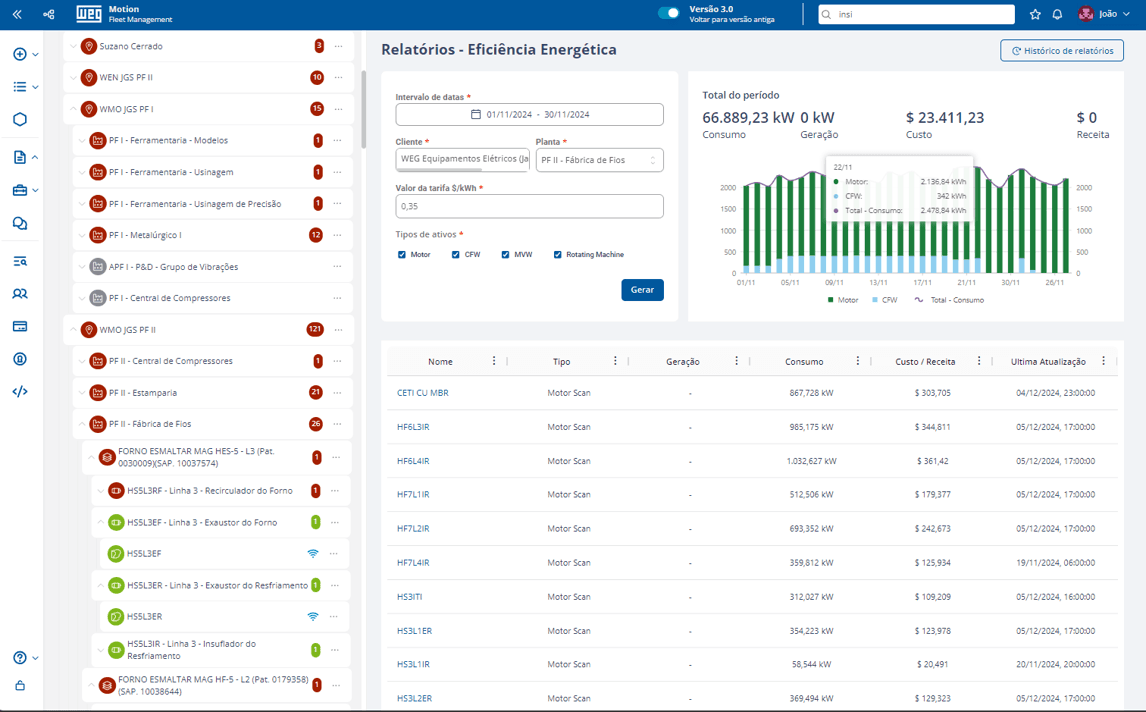Open the help question mark icon
Image resolution: width=1146 pixels, height=712 pixels.
pyautogui.click(x=20, y=657)
